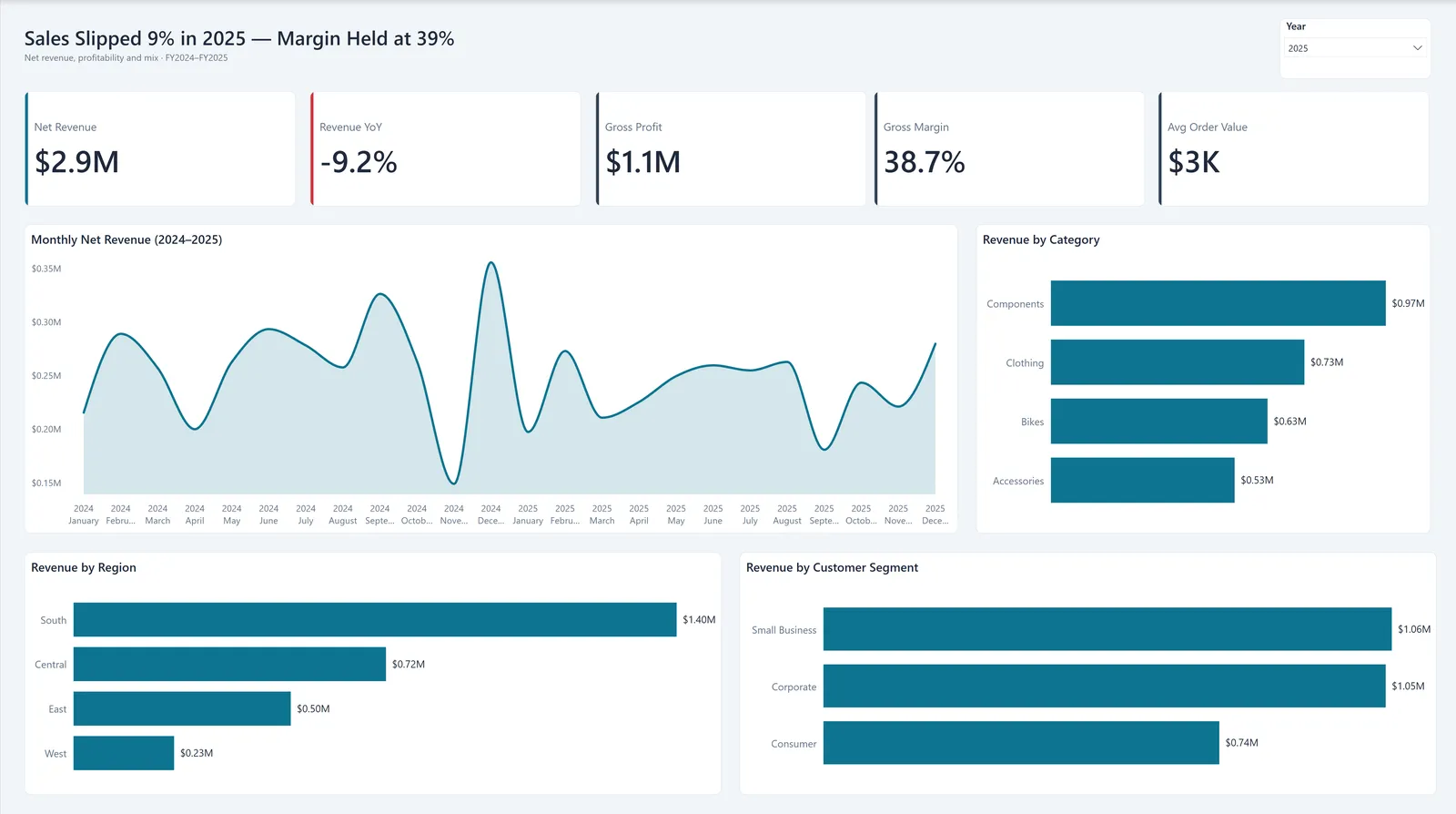Click the $1.40M South data label
The width and height of the screenshot is (1456, 814).
tap(699, 619)
